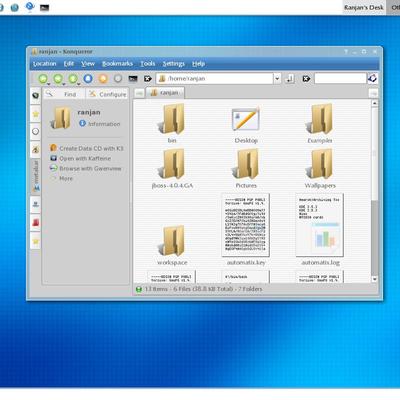This screenshot has width=400, height=400.
Task: Open the Edit menu
Action: [x=69, y=64]
